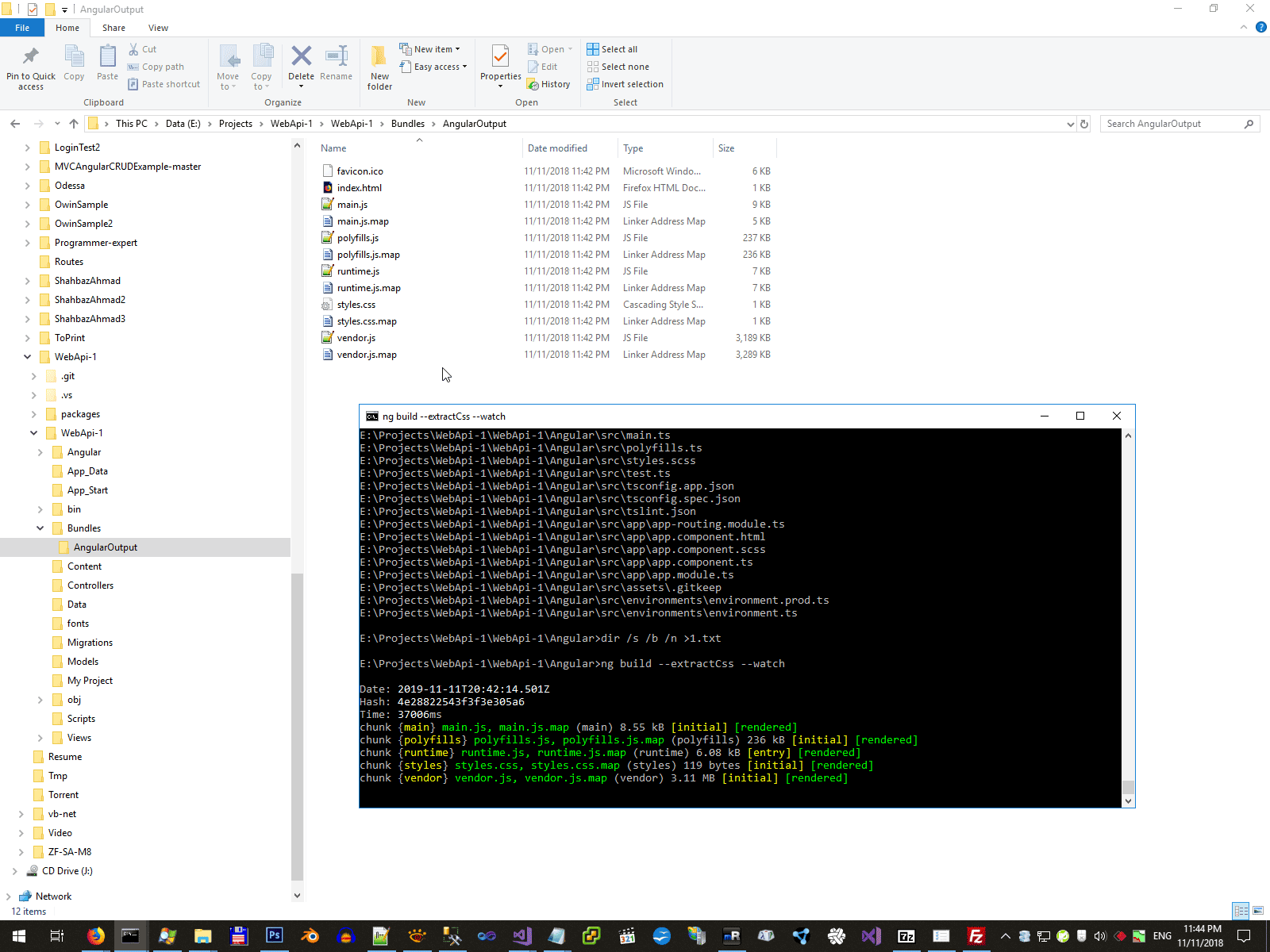Open the volume control in system tray
Image resolution: width=1270 pixels, height=952 pixels.
tap(1100, 936)
